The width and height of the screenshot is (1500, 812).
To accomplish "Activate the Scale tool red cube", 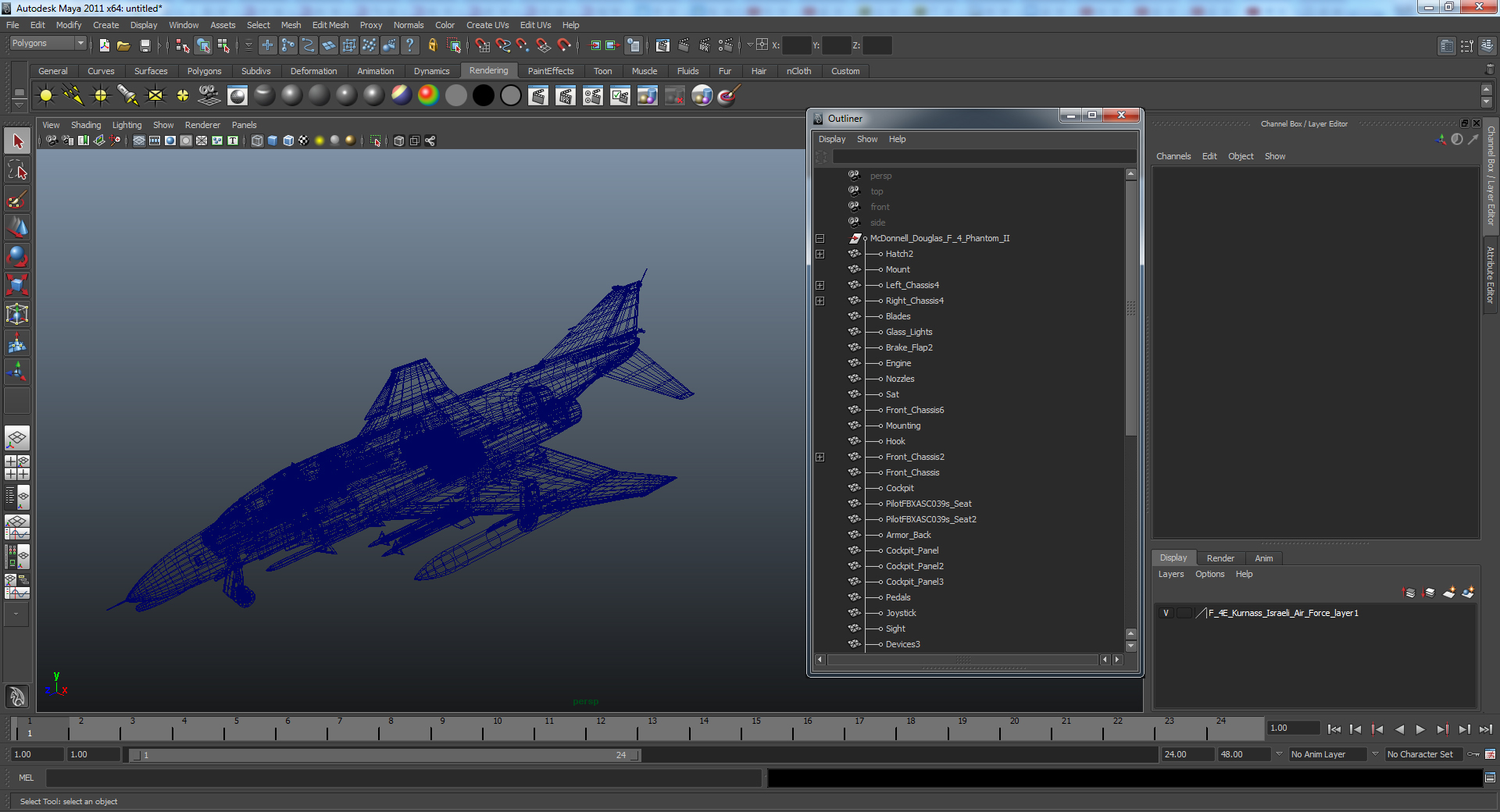I will pos(17,285).
